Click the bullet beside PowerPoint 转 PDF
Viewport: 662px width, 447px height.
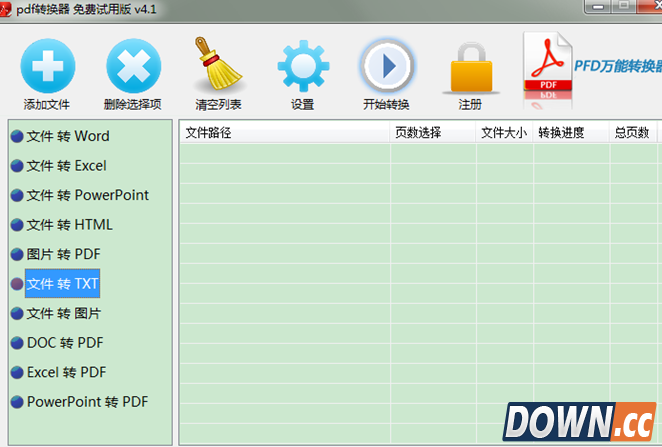pos(17,402)
